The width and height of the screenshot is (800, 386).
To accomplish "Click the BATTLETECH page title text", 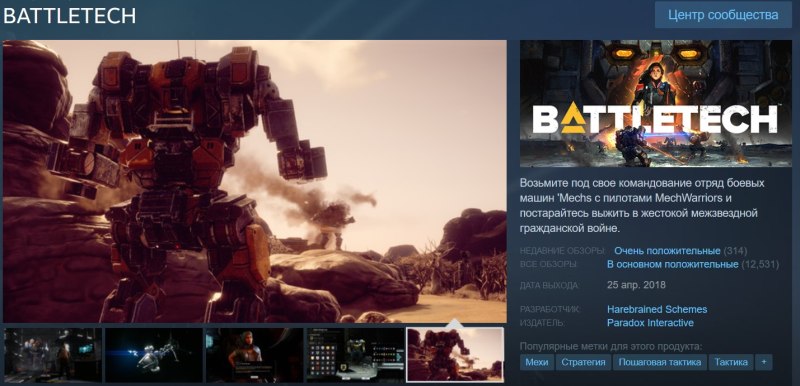I will (69, 16).
